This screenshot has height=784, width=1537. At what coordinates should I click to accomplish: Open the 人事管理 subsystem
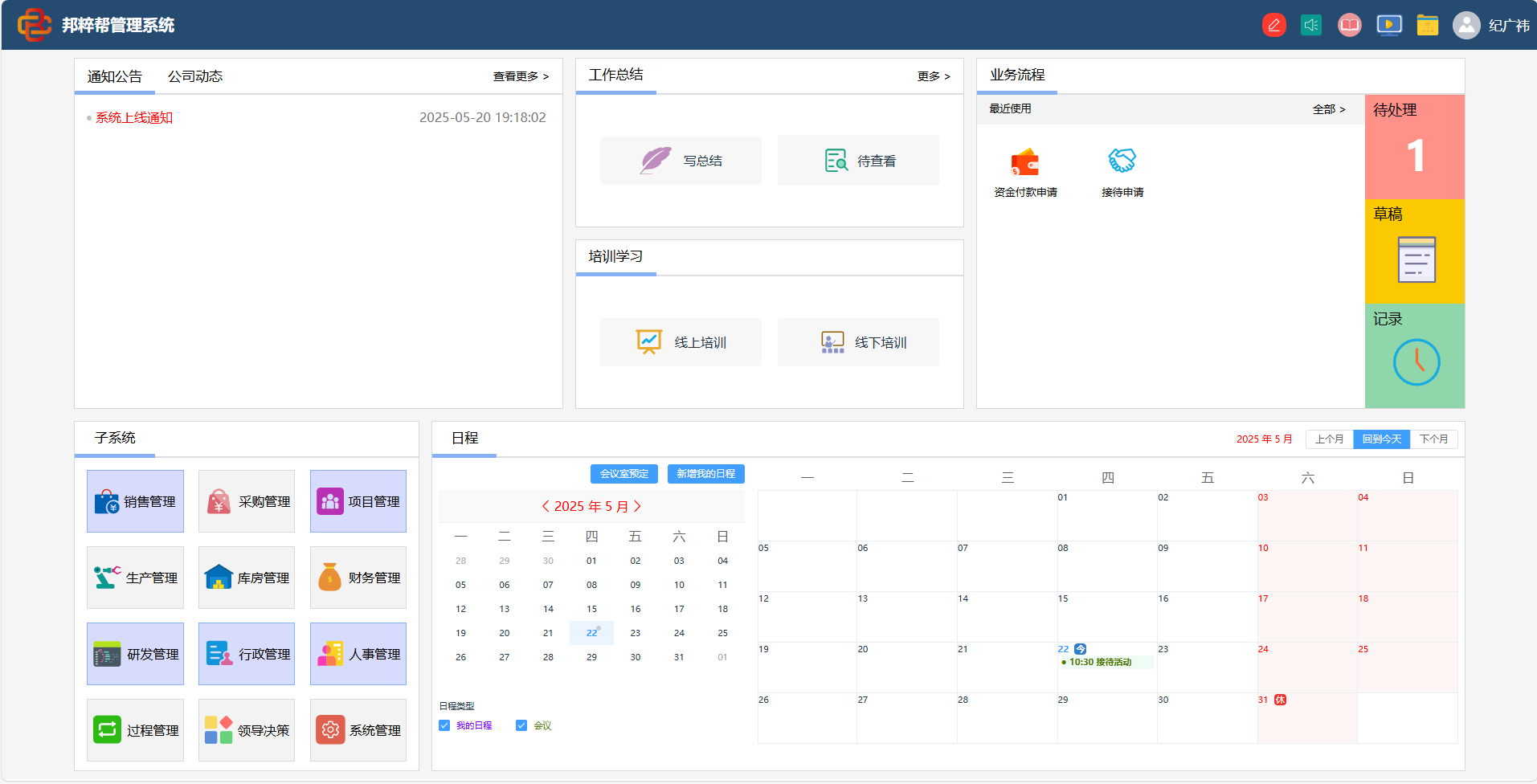point(358,653)
